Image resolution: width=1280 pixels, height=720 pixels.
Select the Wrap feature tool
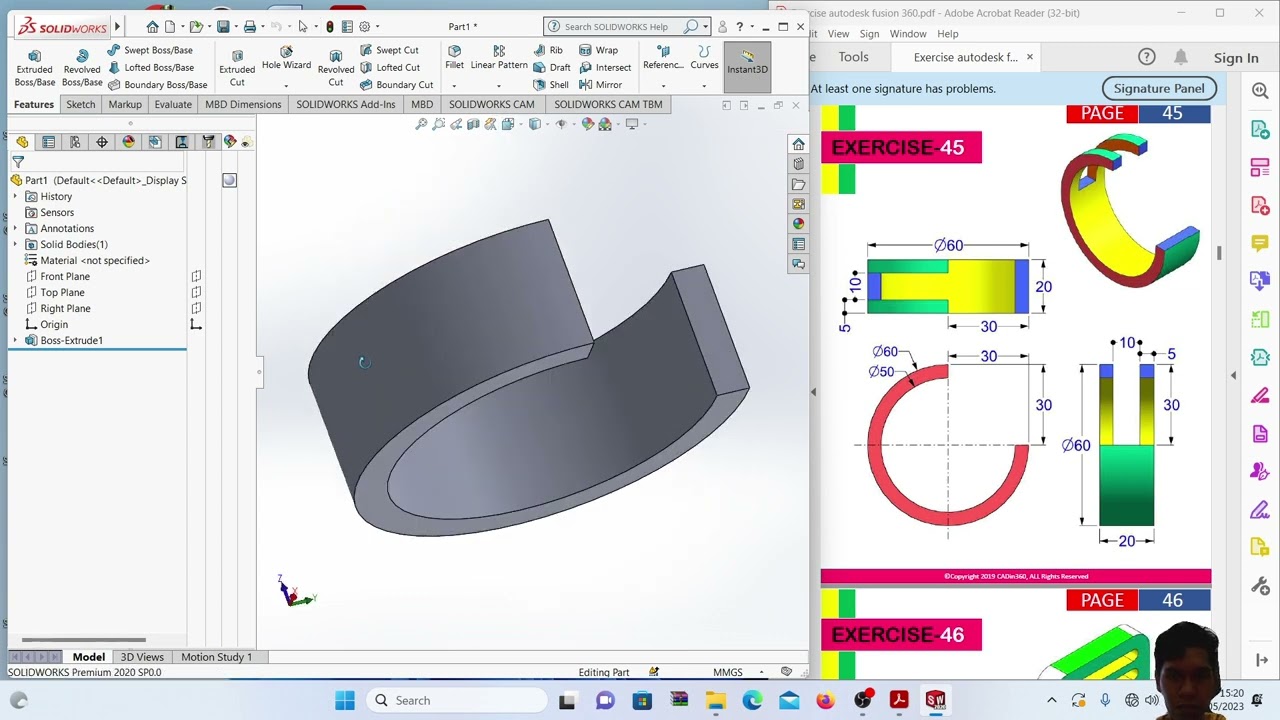pos(598,50)
